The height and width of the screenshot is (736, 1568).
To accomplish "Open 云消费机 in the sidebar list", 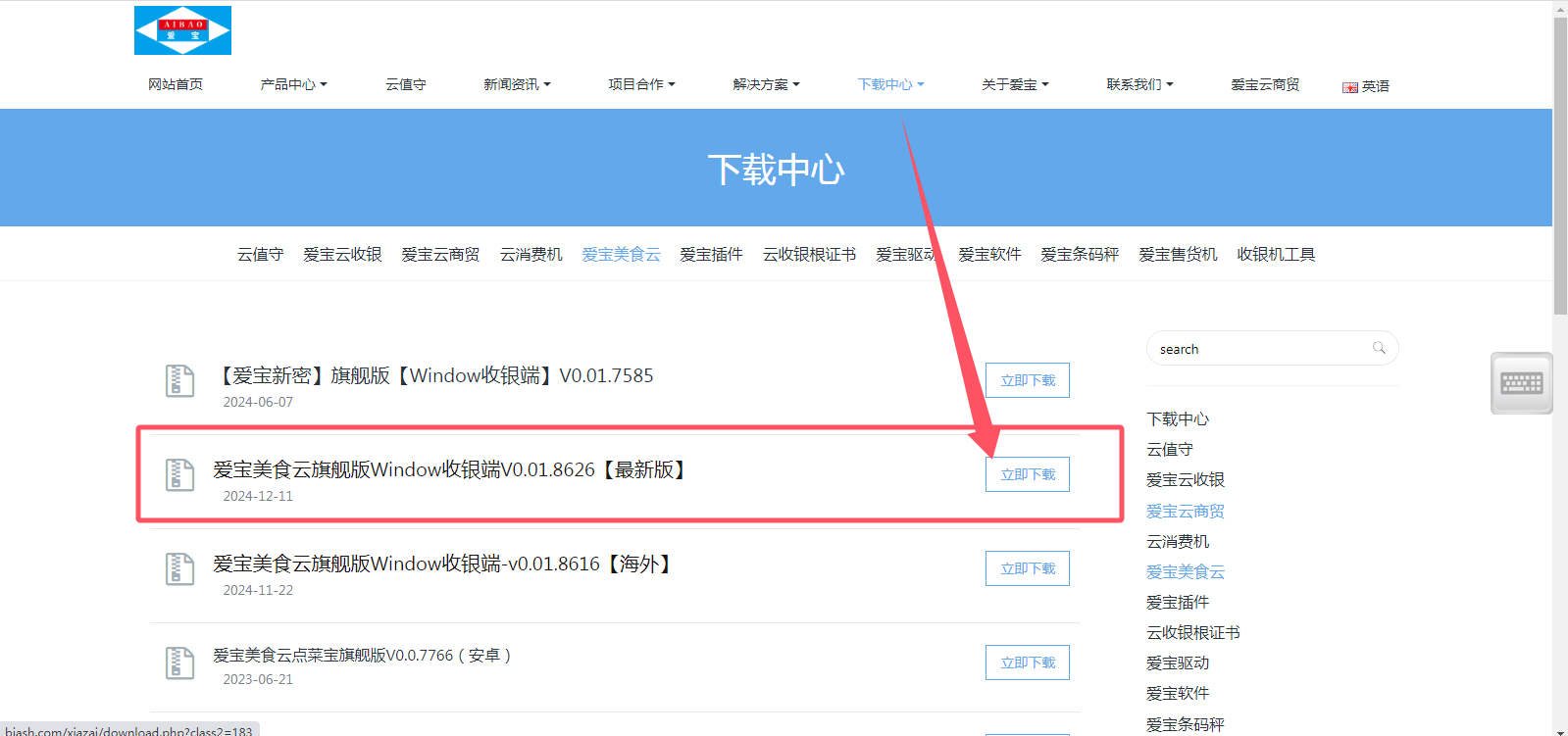I will (1178, 541).
